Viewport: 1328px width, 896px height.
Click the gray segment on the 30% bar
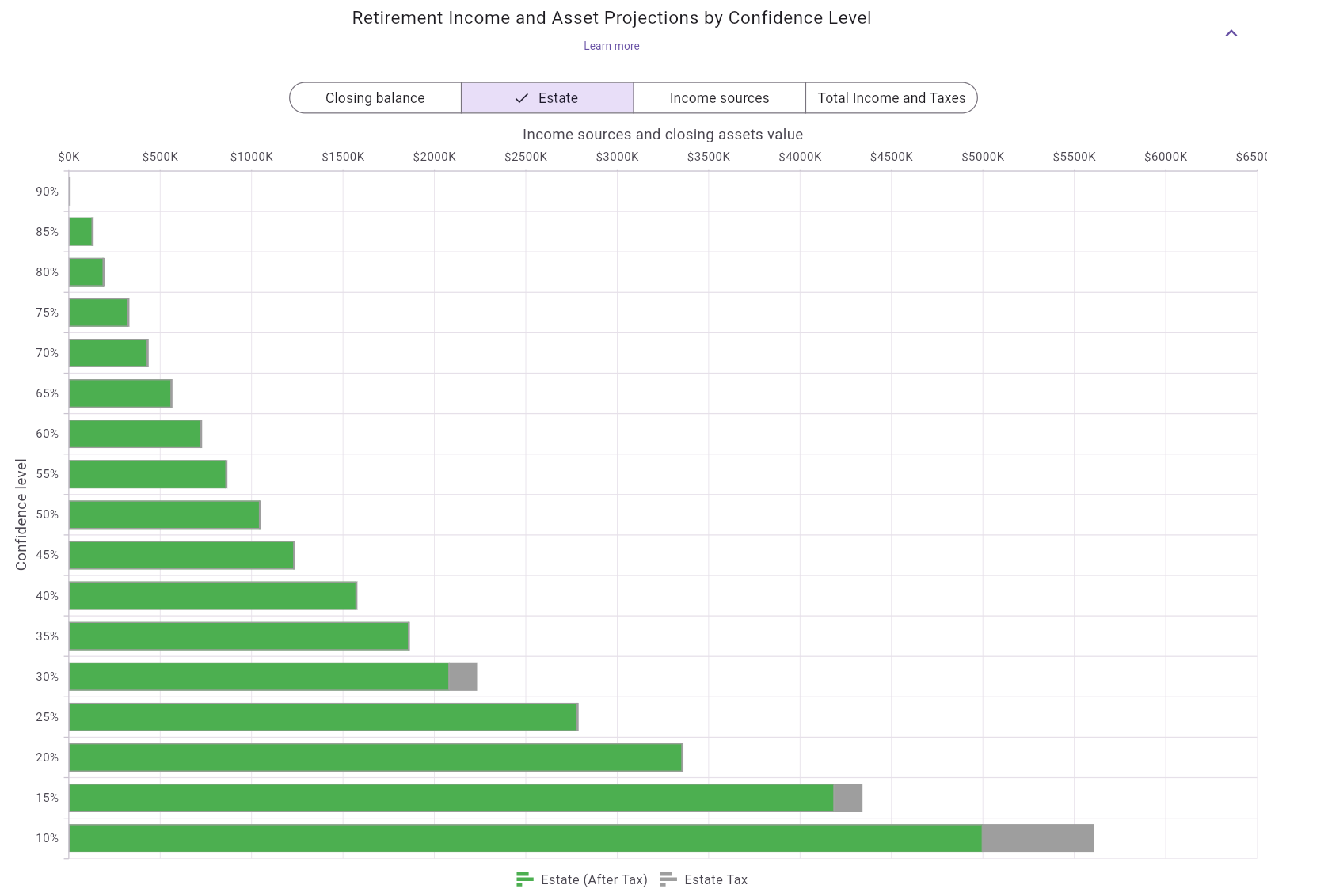(x=462, y=676)
